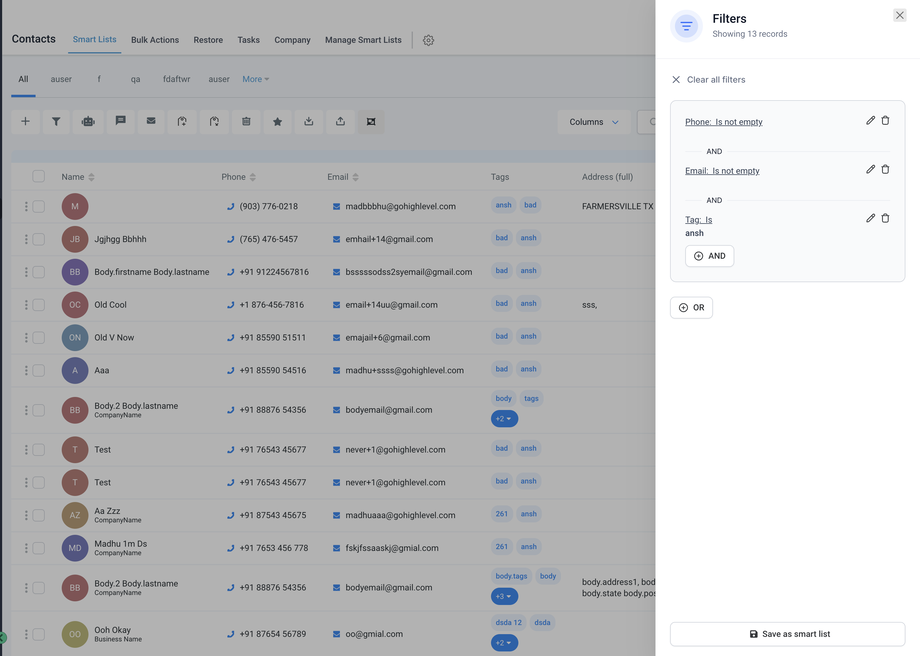Open the settings gear icon
This screenshot has height=656, width=920.
coord(428,40)
